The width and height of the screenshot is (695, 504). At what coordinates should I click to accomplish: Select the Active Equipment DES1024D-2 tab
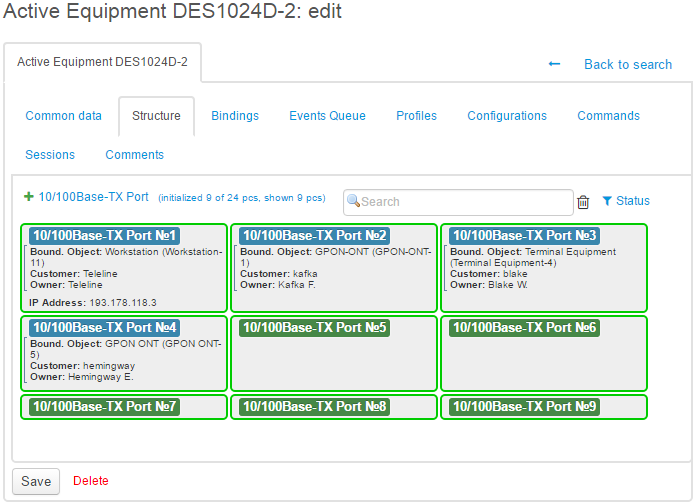click(x=102, y=62)
